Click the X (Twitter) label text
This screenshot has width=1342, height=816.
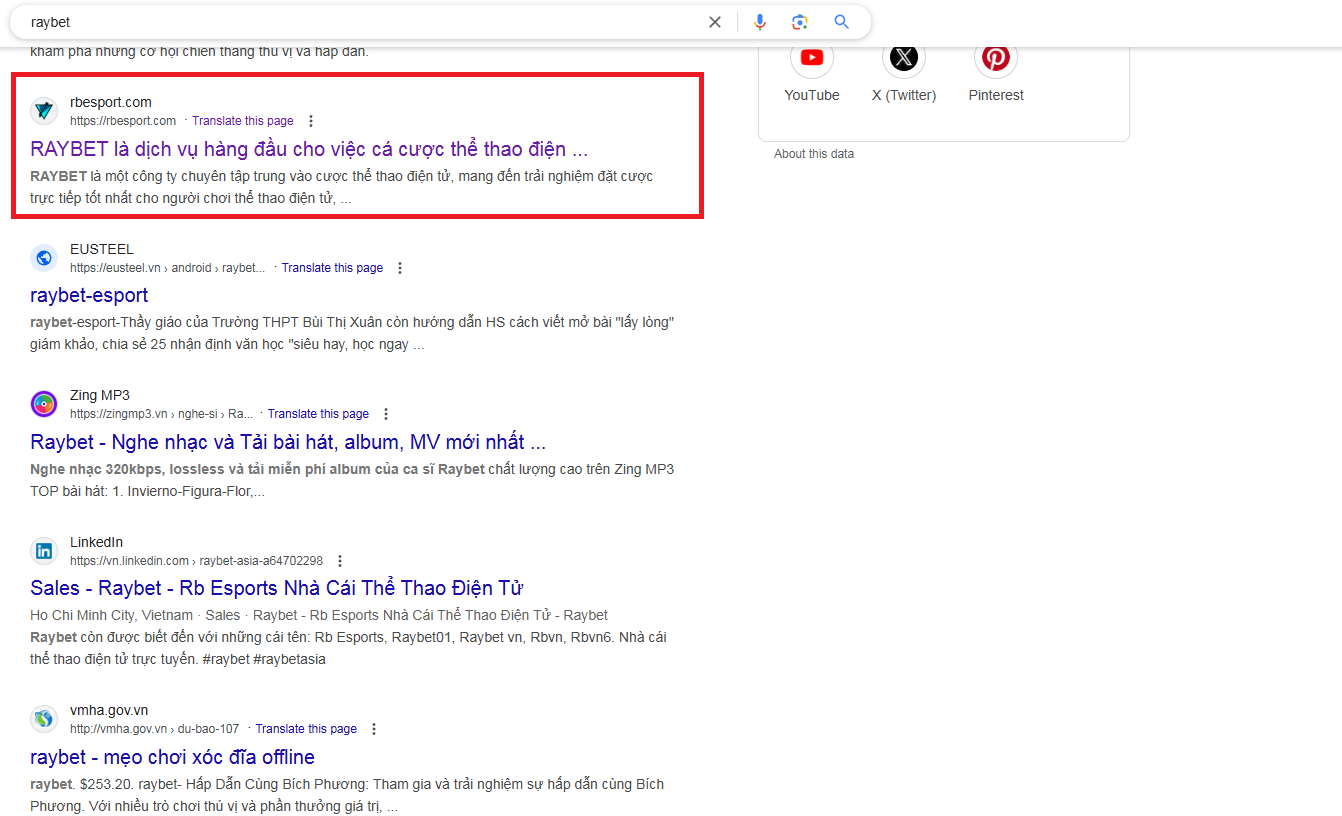(904, 95)
